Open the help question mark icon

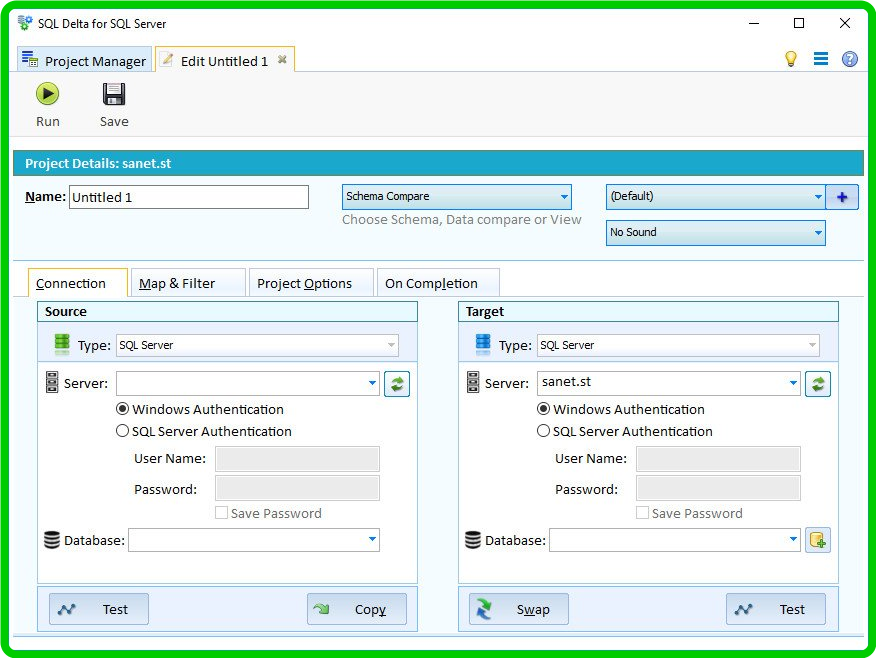pyautogui.click(x=850, y=59)
